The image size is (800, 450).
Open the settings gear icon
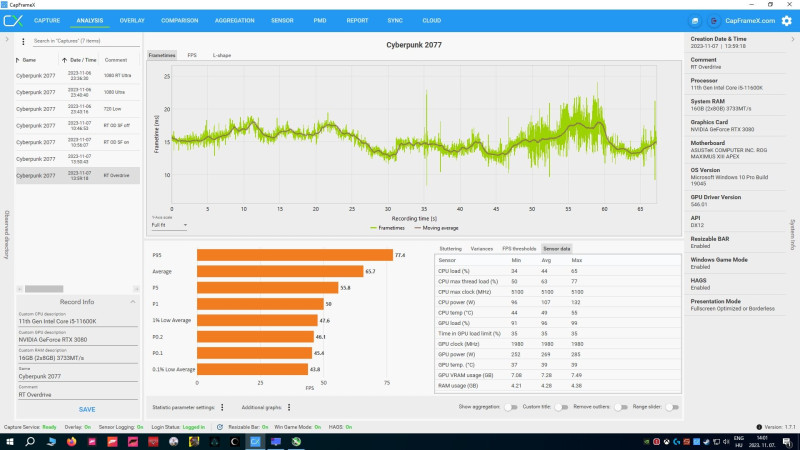(787, 21)
